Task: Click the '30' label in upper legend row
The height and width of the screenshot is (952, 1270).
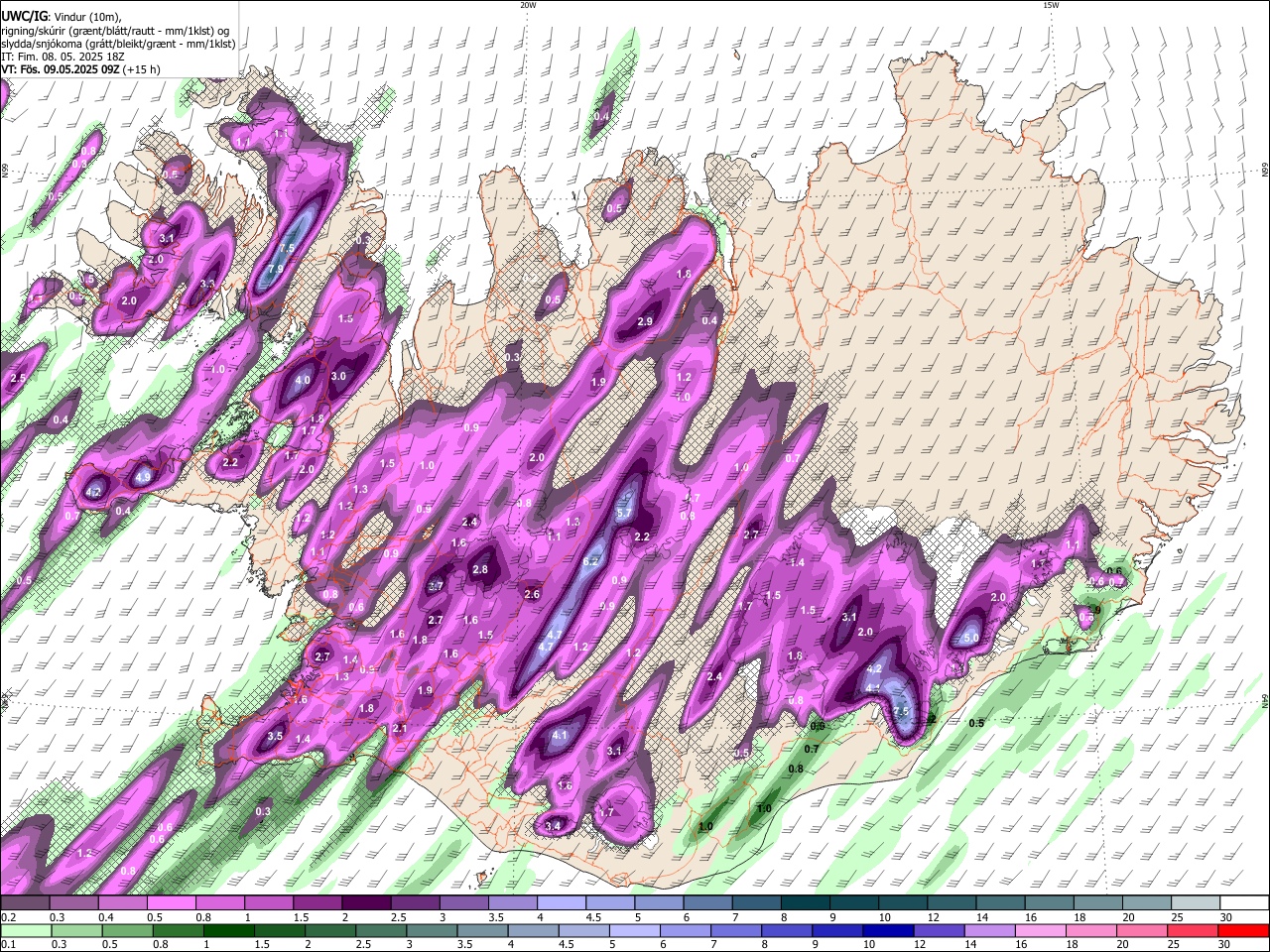Action: [1226, 917]
